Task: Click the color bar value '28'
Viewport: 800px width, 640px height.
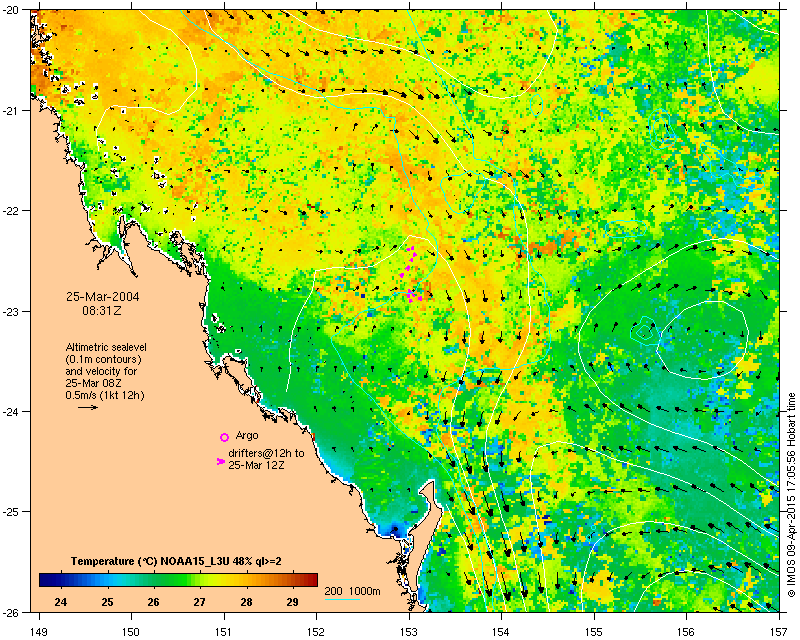Action: (x=246, y=602)
